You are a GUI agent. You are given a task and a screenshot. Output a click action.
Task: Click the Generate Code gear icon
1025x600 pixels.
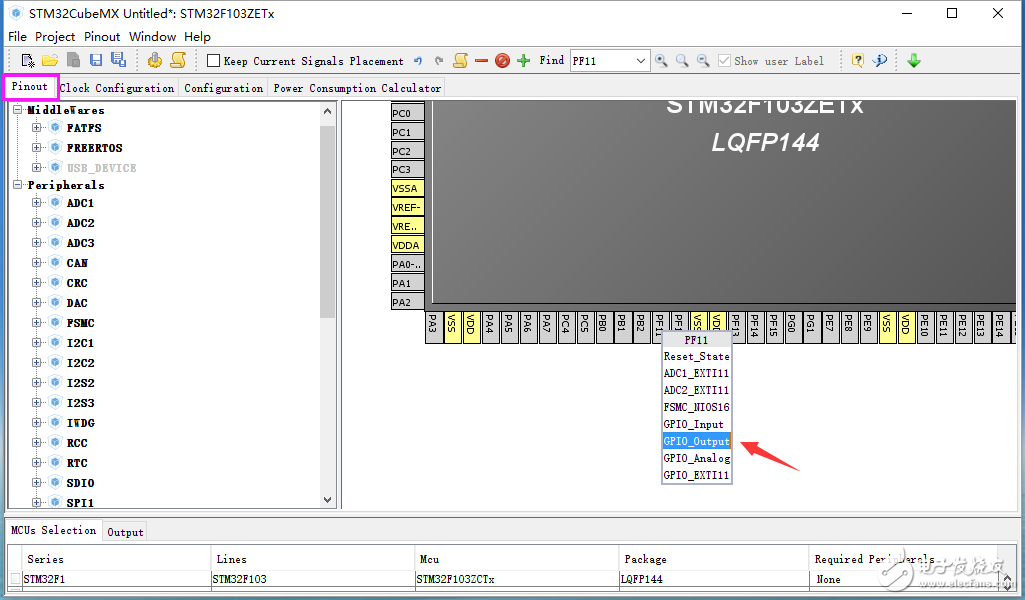click(x=155, y=60)
